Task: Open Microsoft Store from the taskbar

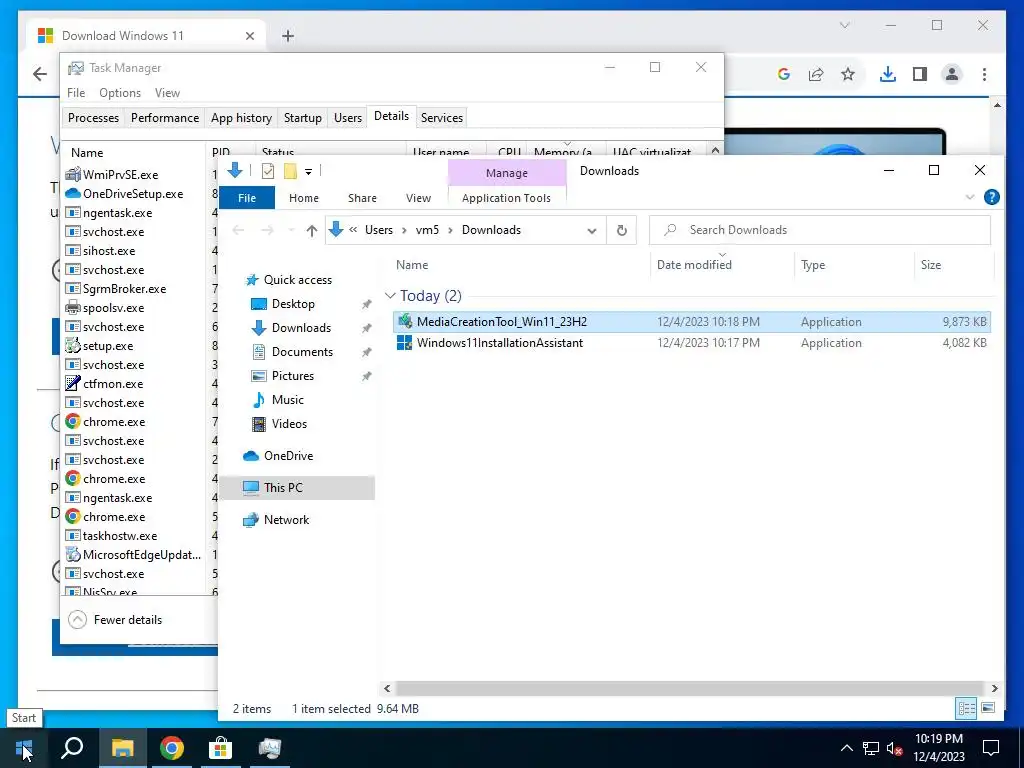Action: 221,748
